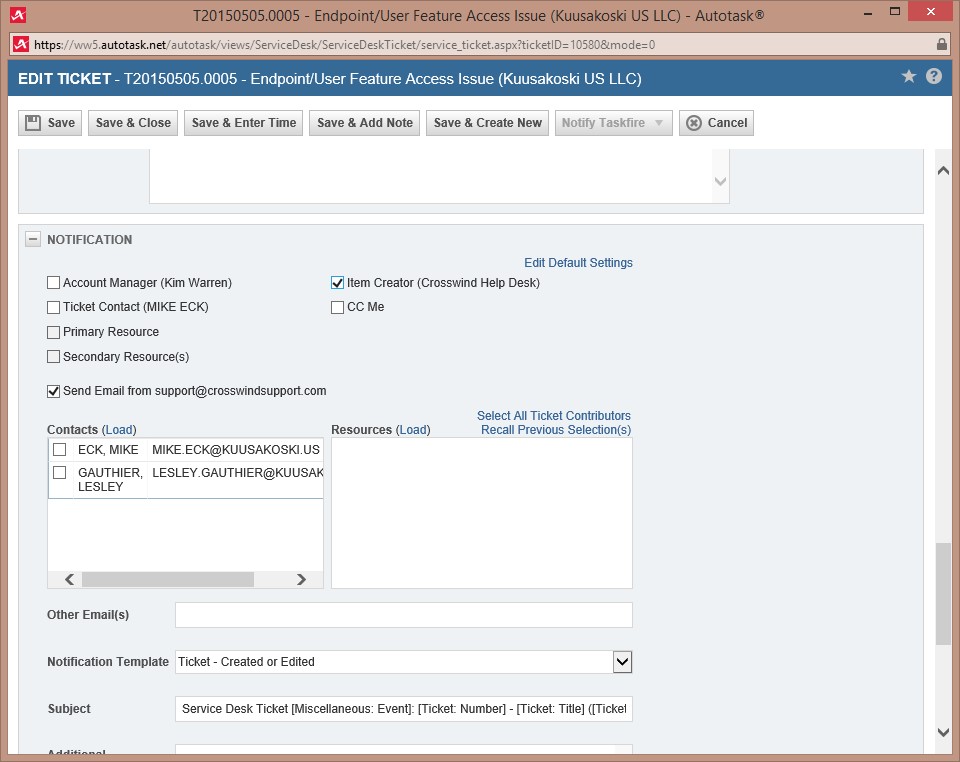Click the Save & Close button

pos(133,123)
